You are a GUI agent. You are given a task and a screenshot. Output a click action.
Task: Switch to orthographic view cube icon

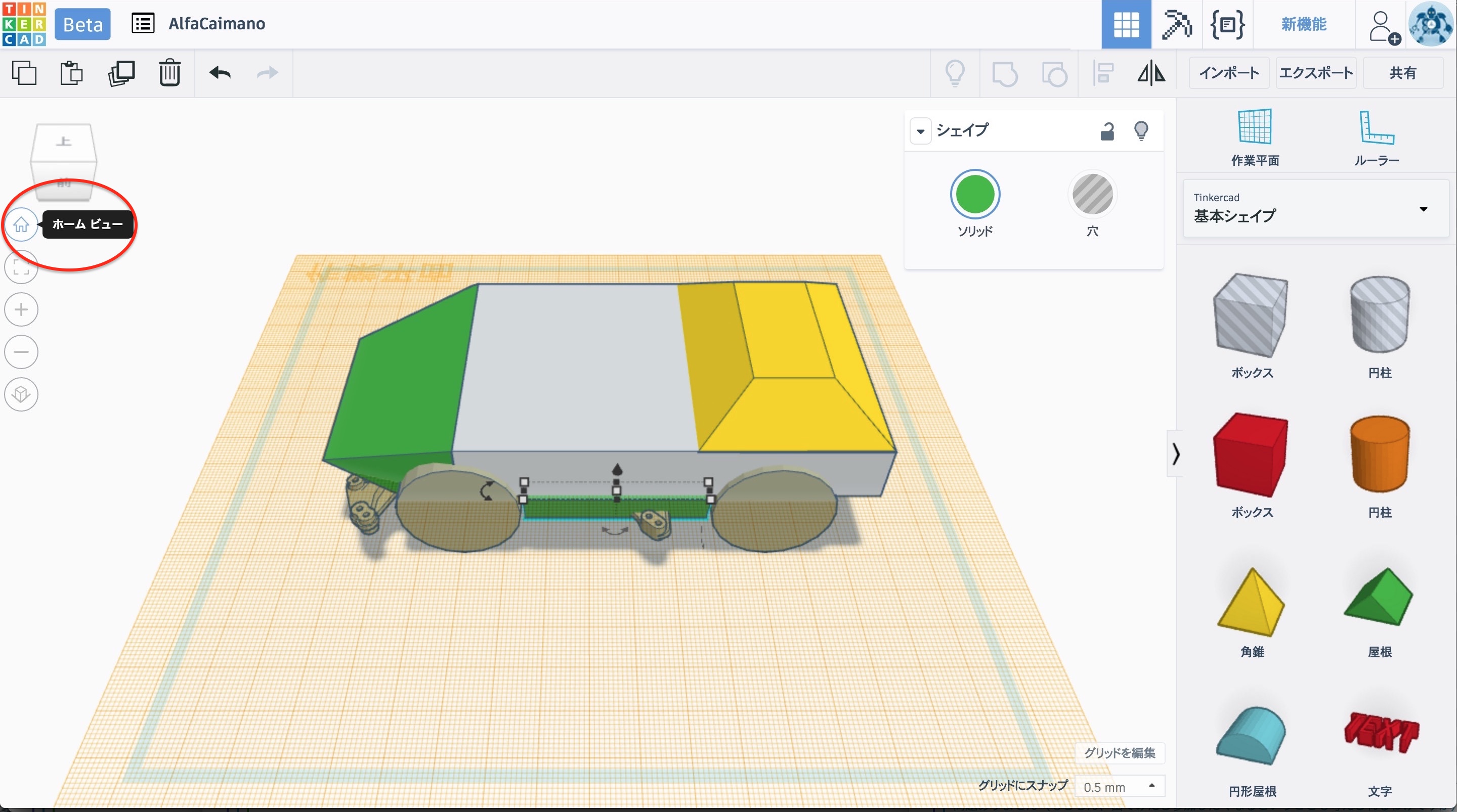click(21, 394)
